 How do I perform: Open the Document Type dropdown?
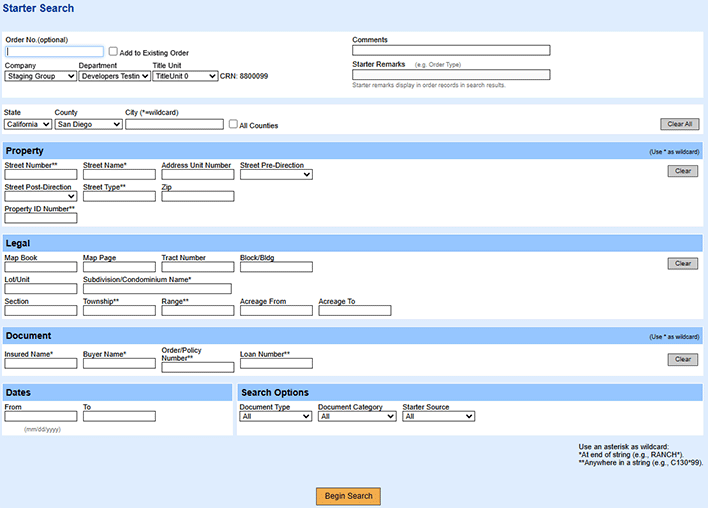click(276, 417)
